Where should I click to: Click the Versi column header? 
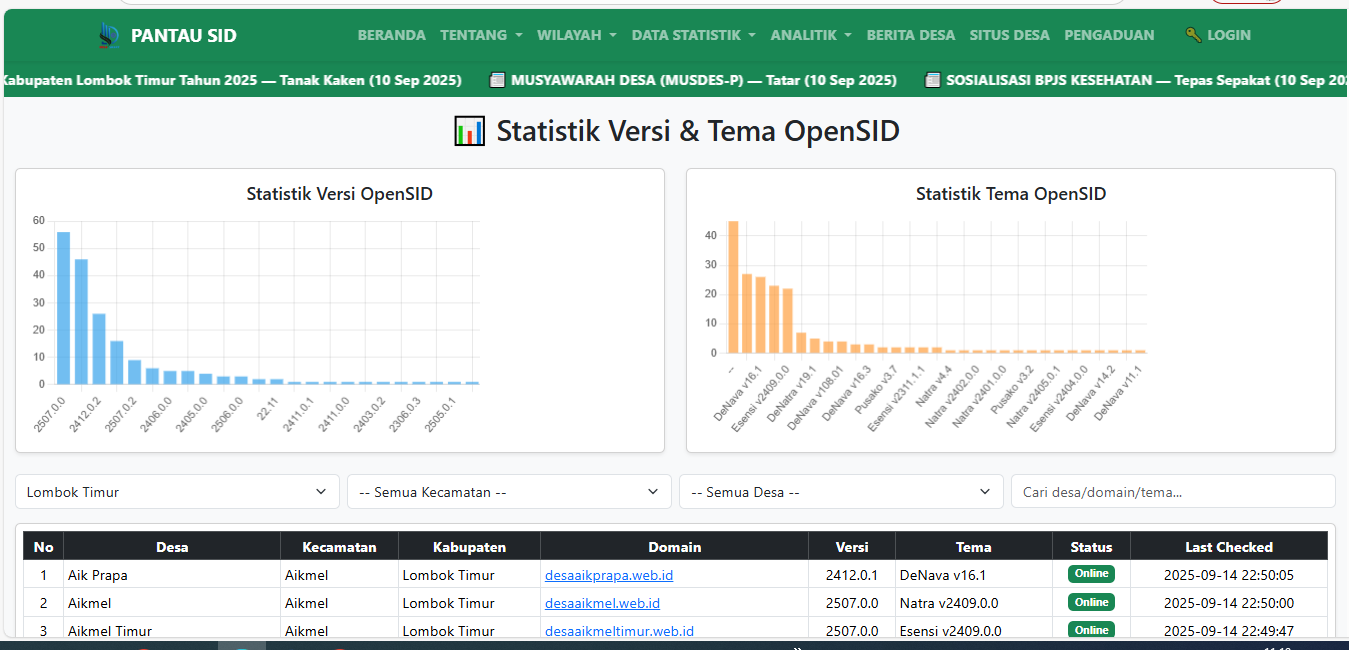(x=852, y=547)
